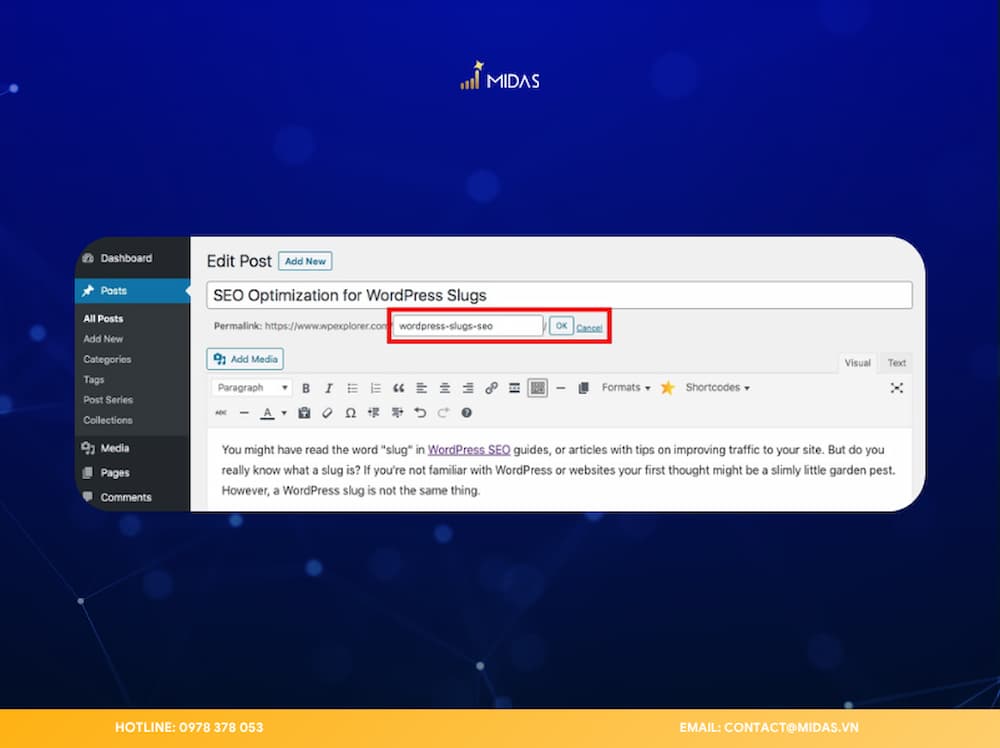Cancel the permalink edit
Viewport: 1000px width, 748px height.
(x=589, y=328)
